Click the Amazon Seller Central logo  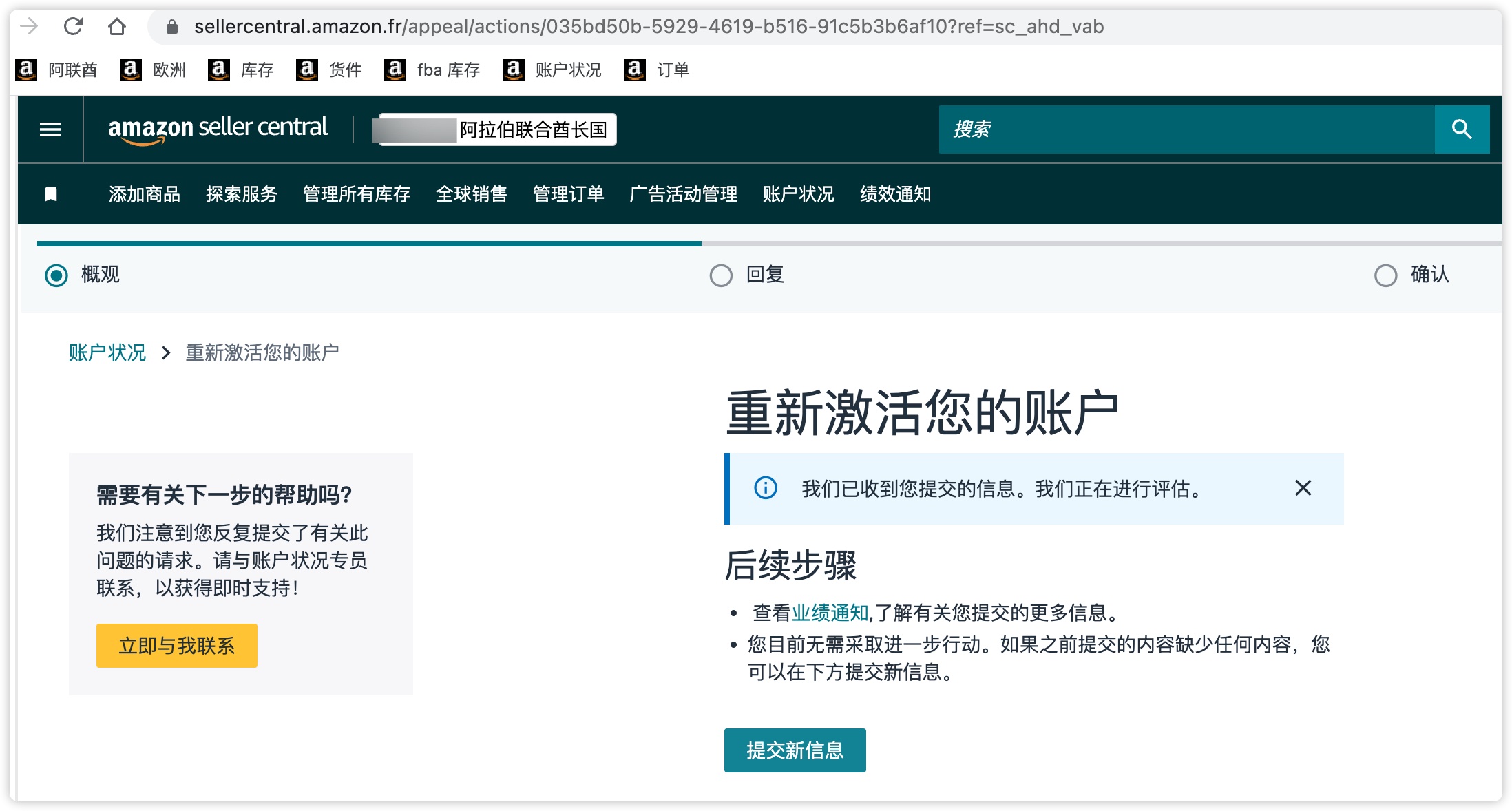point(218,128)
